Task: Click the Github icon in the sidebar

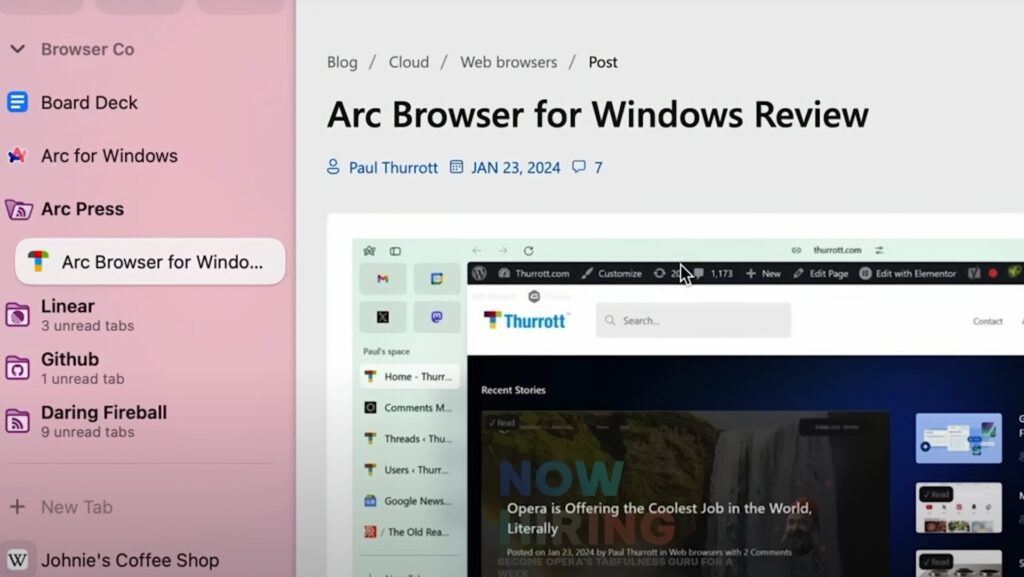Action: point(17,368)
